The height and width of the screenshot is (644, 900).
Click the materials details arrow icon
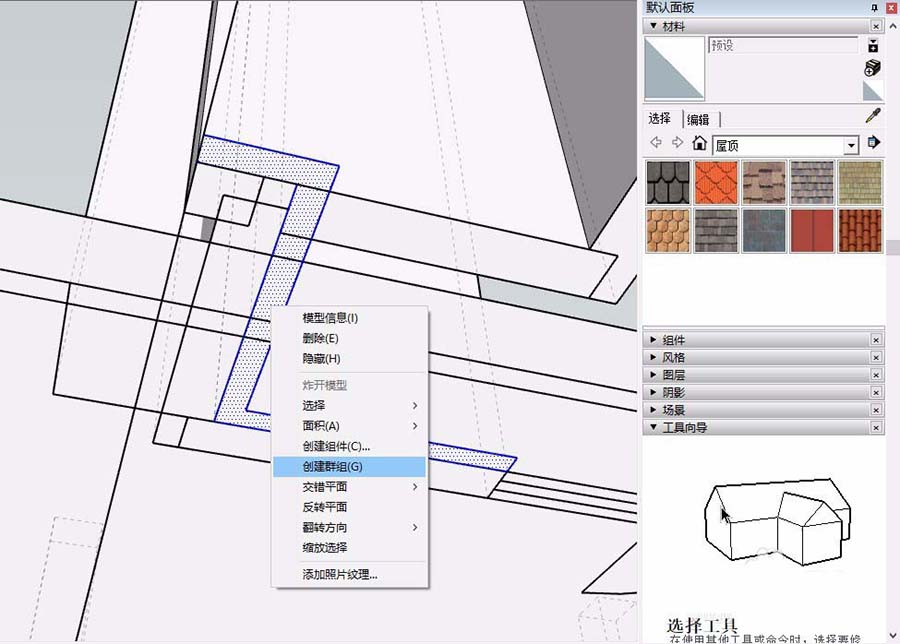(x=873, y=144)
